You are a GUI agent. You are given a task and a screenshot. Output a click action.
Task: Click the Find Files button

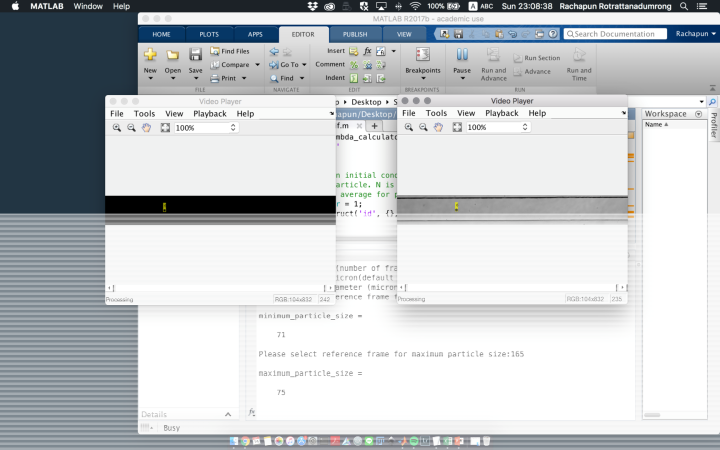pyautogui.click(x=230, y=51)
